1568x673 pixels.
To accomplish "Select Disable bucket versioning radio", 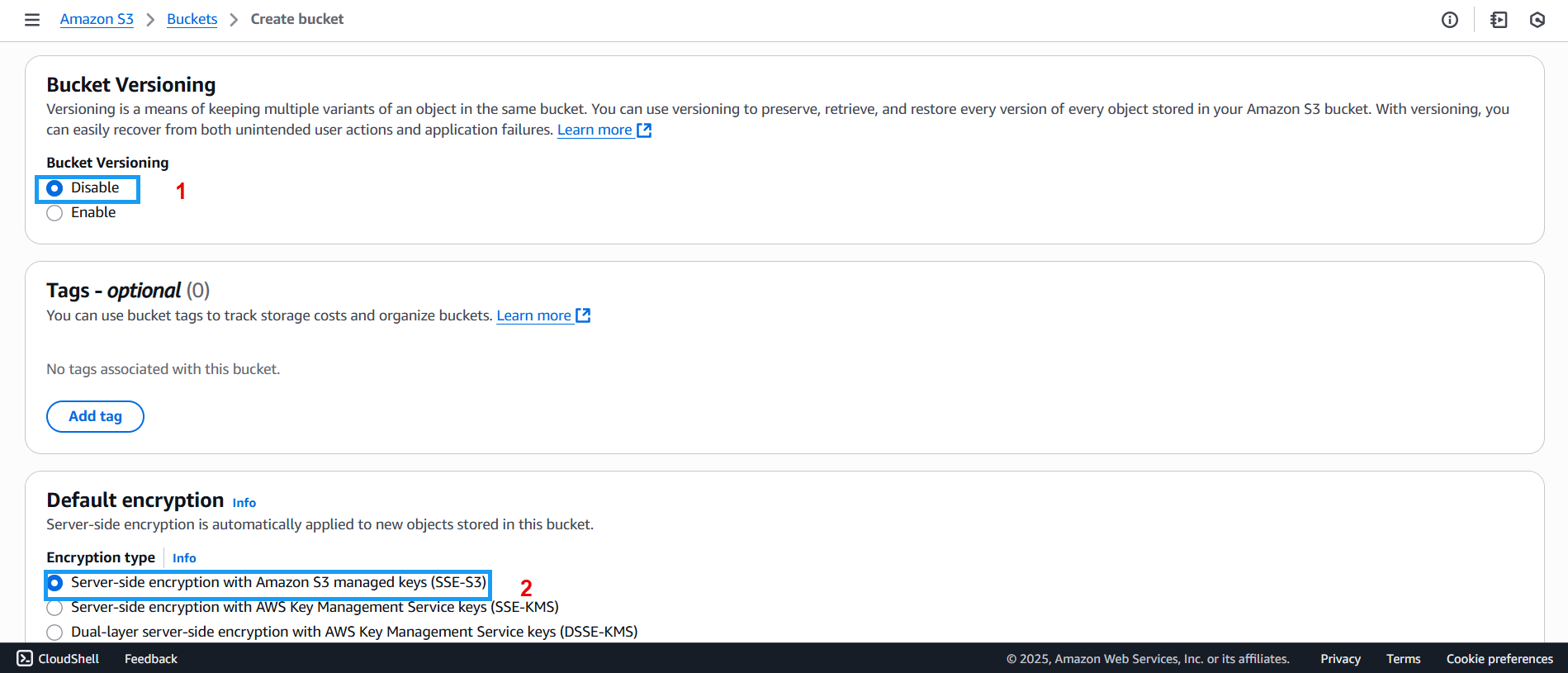I will point(54,188).
